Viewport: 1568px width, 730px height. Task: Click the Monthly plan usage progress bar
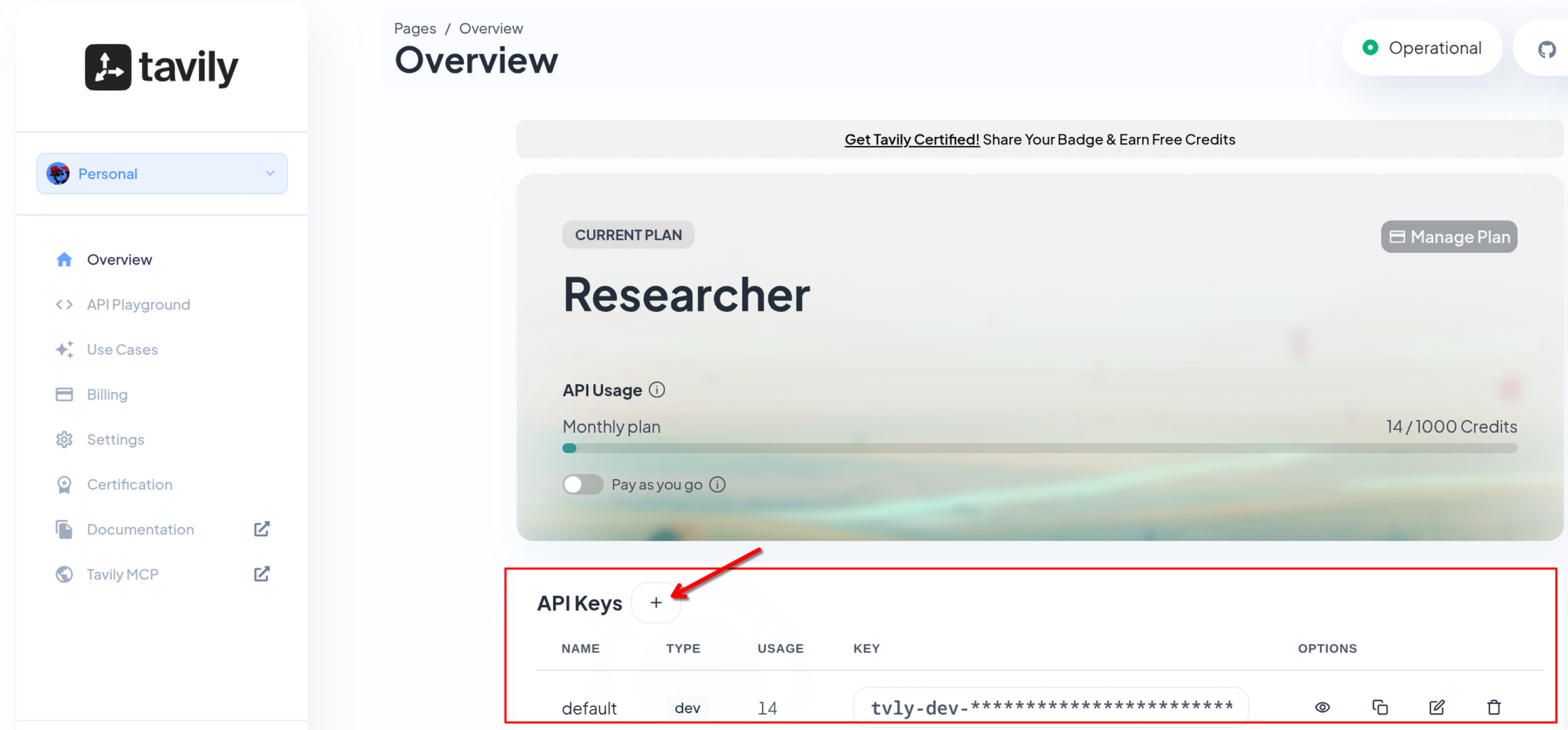tap(1039, 448)
